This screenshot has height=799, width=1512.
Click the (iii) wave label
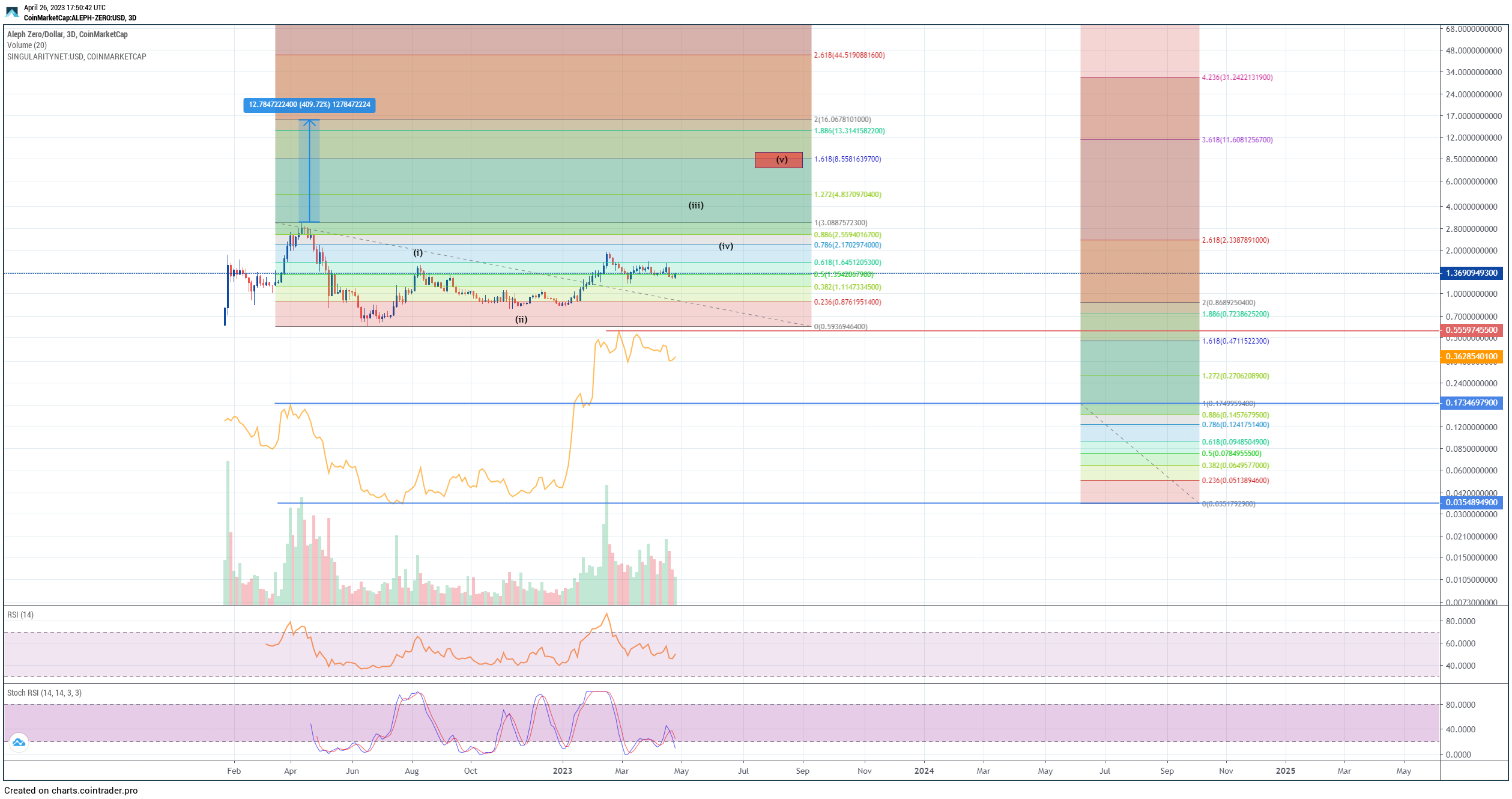pyautogui.click(x=695, y=205)
